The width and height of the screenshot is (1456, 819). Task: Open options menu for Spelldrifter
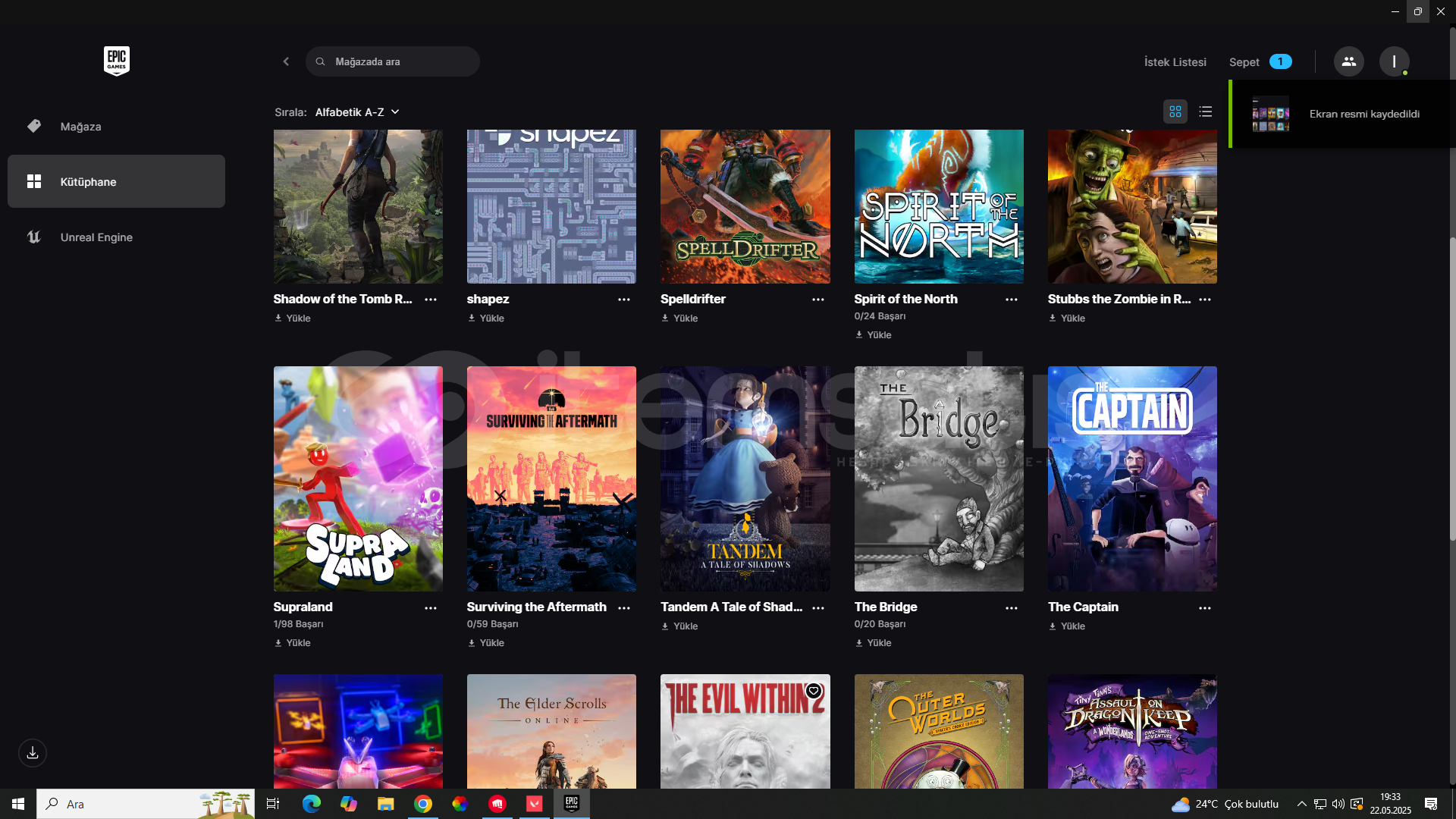tap(818, 300)
